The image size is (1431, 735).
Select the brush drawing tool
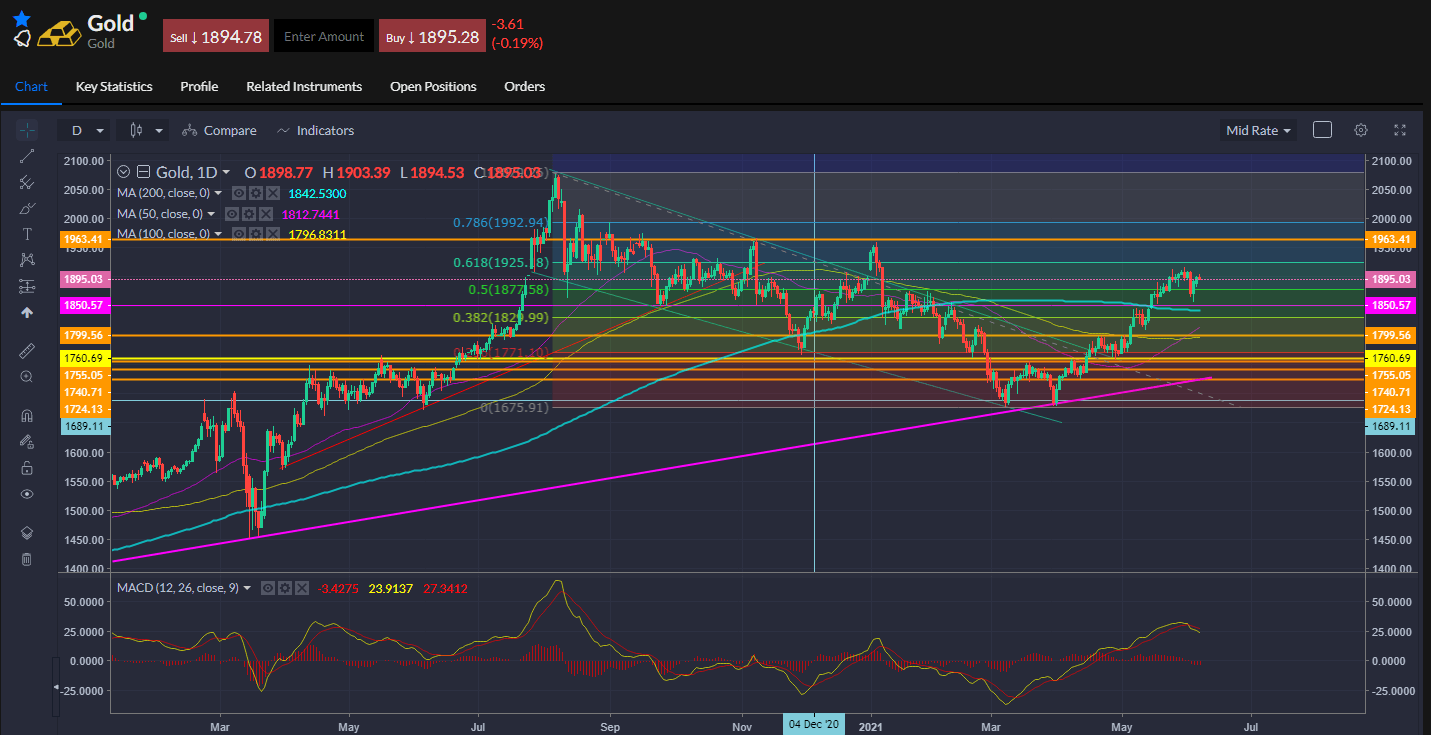coord(27,208)
